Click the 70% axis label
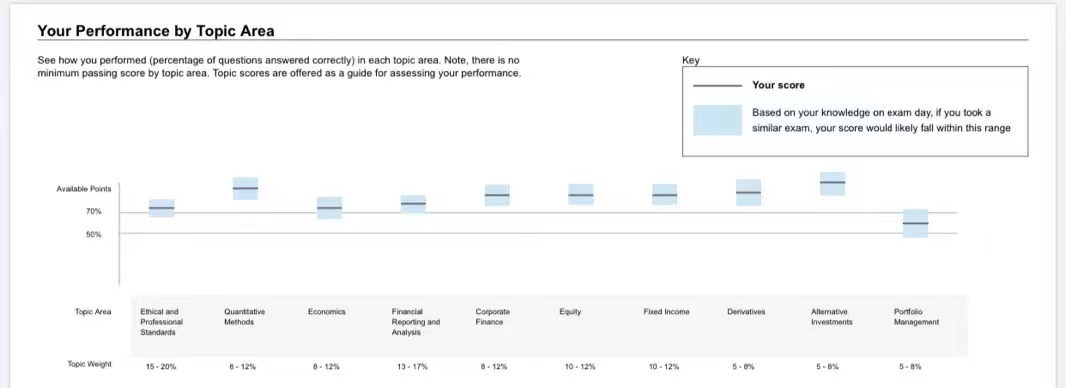The image size is (1066, 388). (x=93, y=212)
